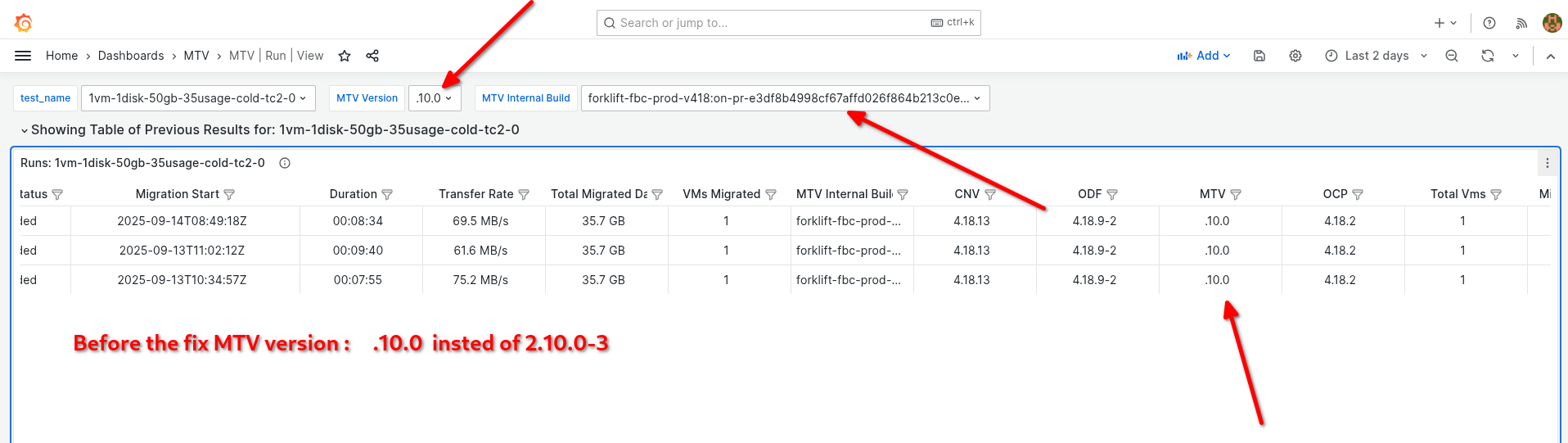Filter the VMs Migrated column
The height and width of the screenshot is (443, 1568).
pyautogui.click(x=771, y=194)
